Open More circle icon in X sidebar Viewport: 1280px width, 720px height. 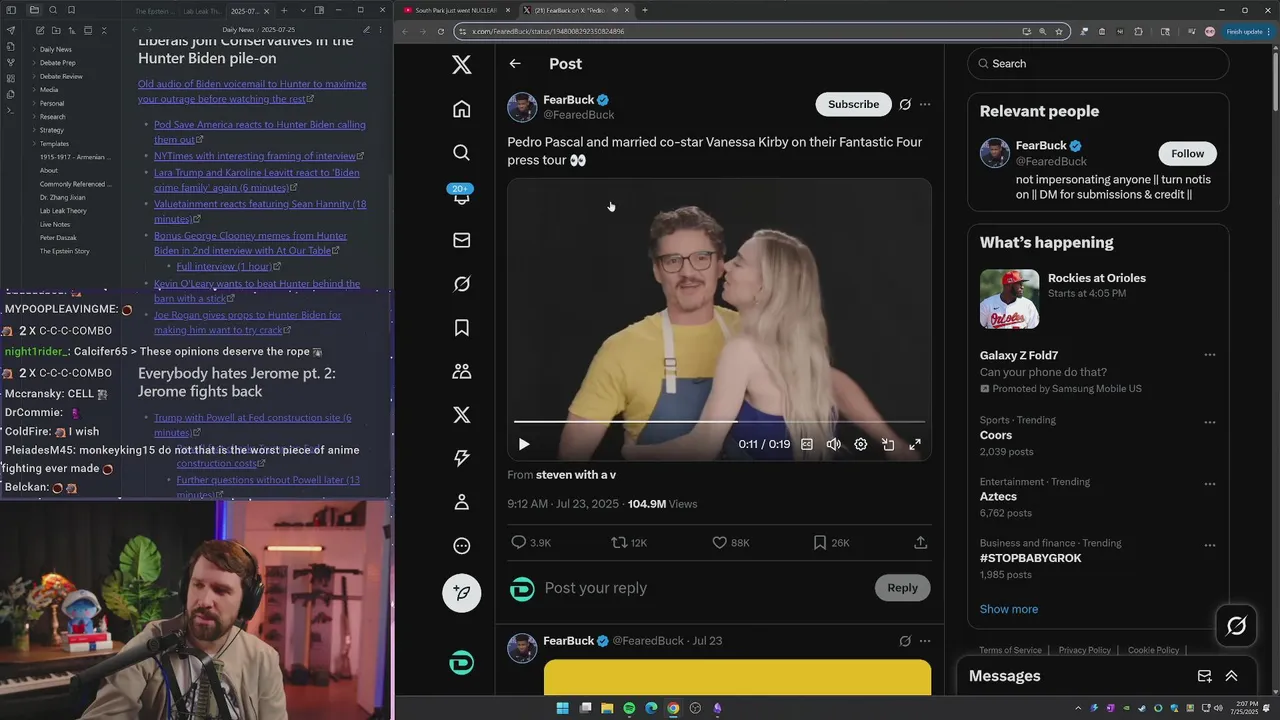click(x=461, y=546)
